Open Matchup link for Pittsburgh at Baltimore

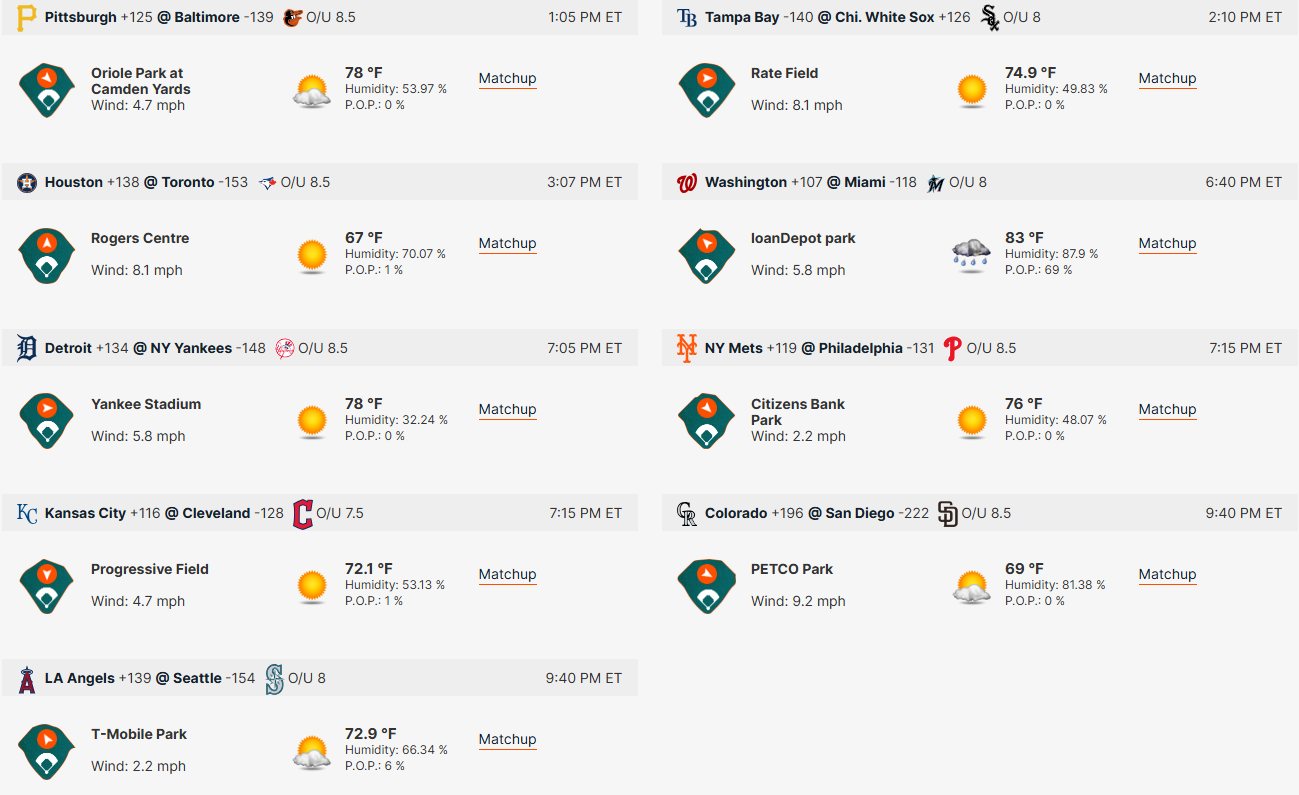point(507,78)
